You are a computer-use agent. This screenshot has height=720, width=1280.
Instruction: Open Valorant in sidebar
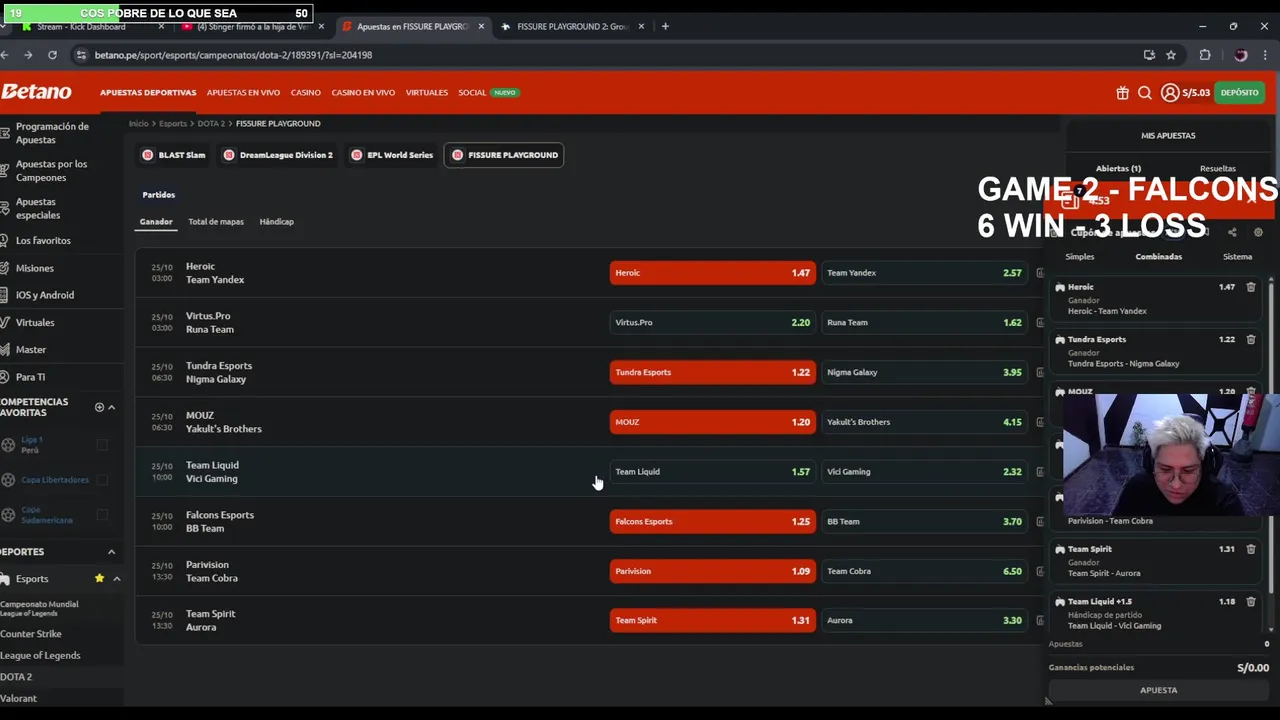tap(18, 698)
